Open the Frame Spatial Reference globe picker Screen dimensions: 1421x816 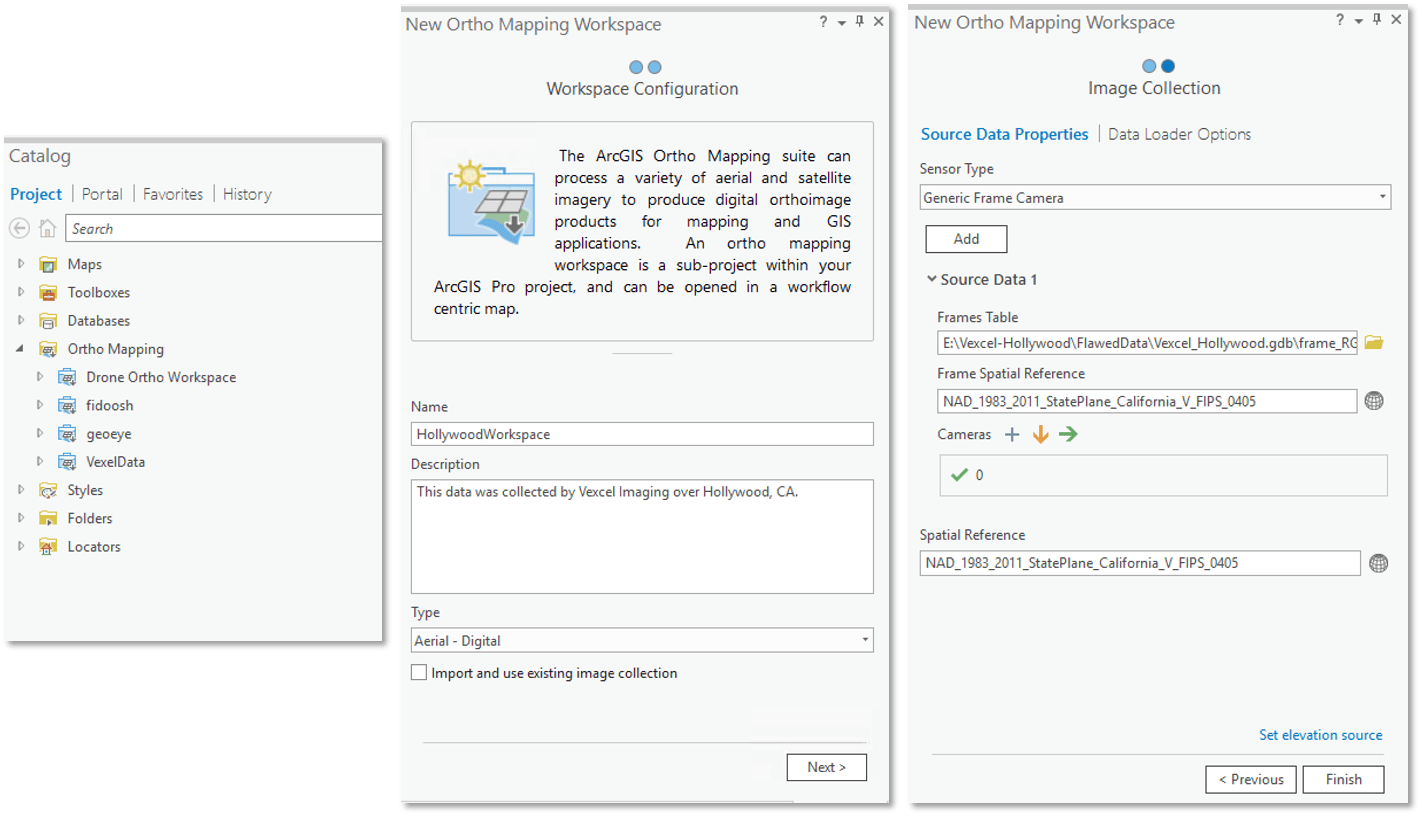(x=1375, y=401)
